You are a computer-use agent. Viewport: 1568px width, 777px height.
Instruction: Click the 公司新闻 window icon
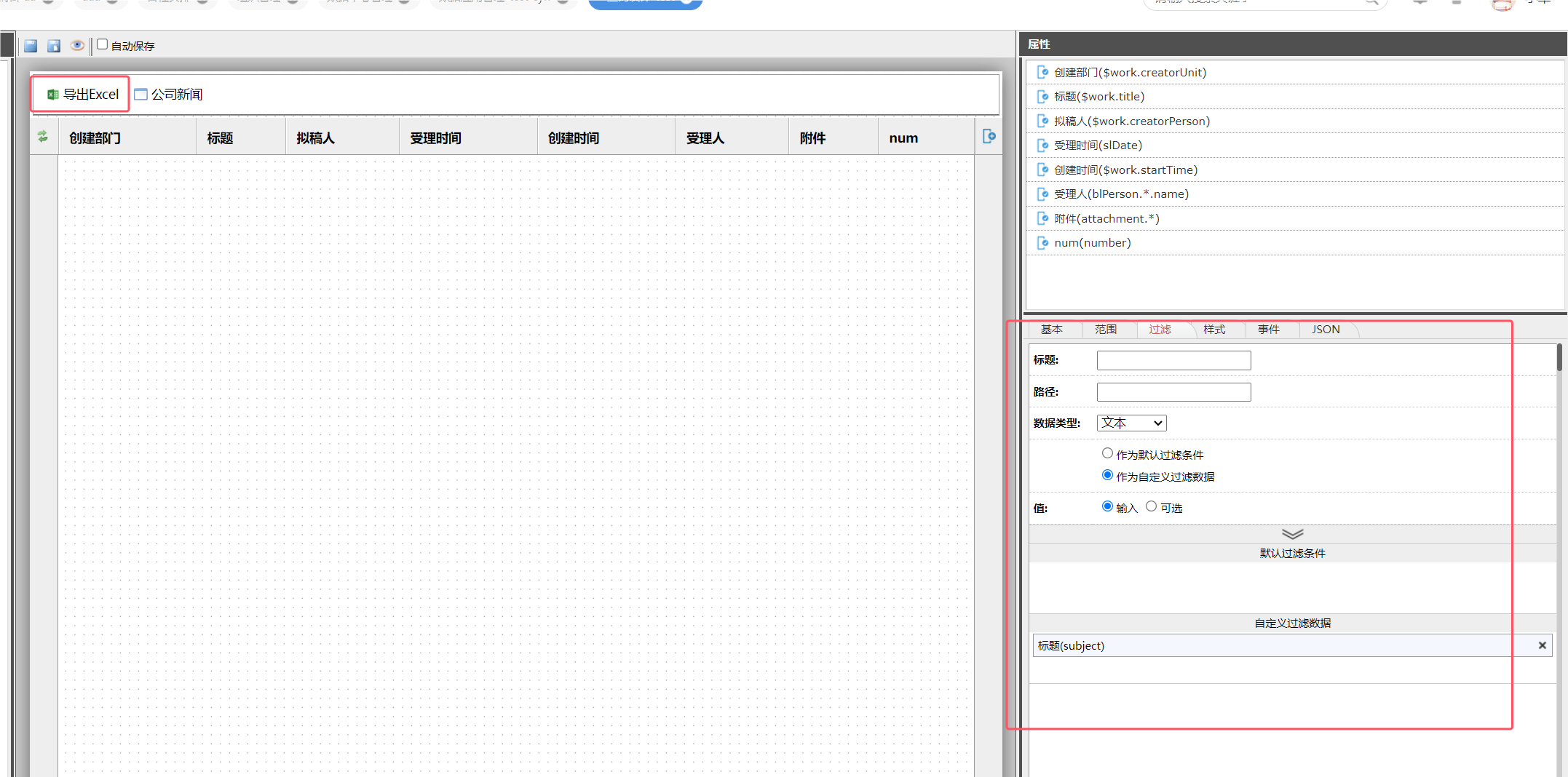141,95
